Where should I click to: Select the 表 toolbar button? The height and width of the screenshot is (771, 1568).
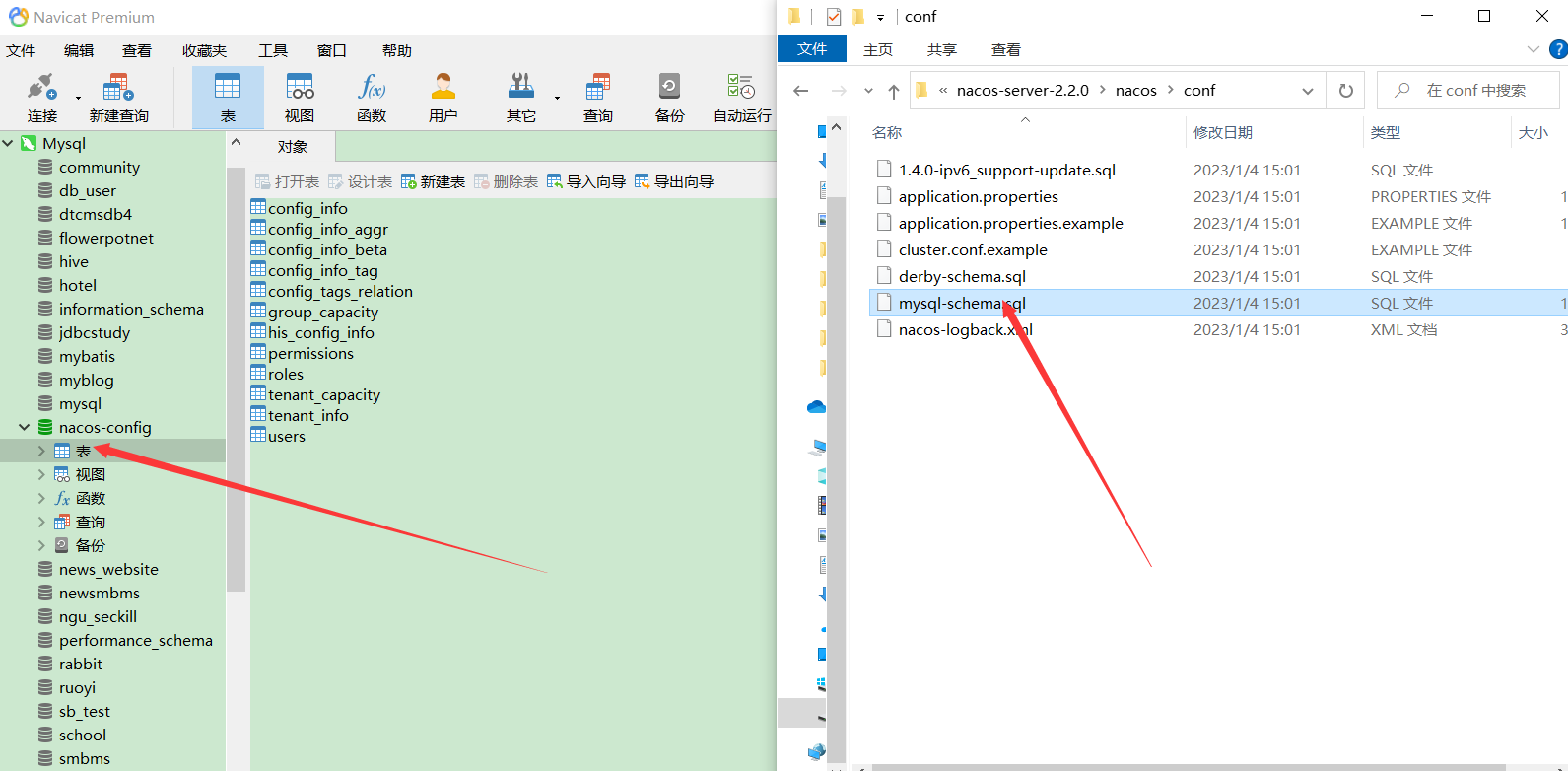coord(228,99)
